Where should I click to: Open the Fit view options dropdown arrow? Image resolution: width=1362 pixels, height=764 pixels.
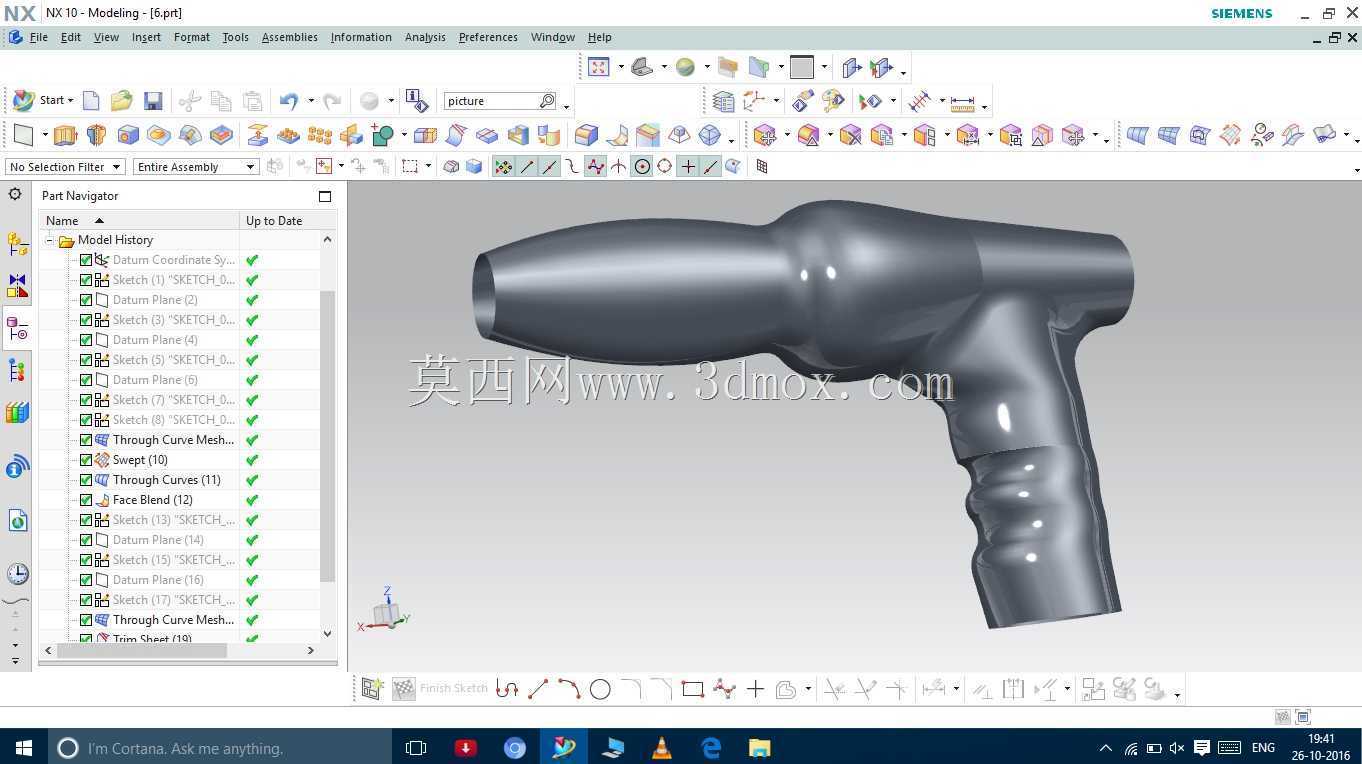621,67
